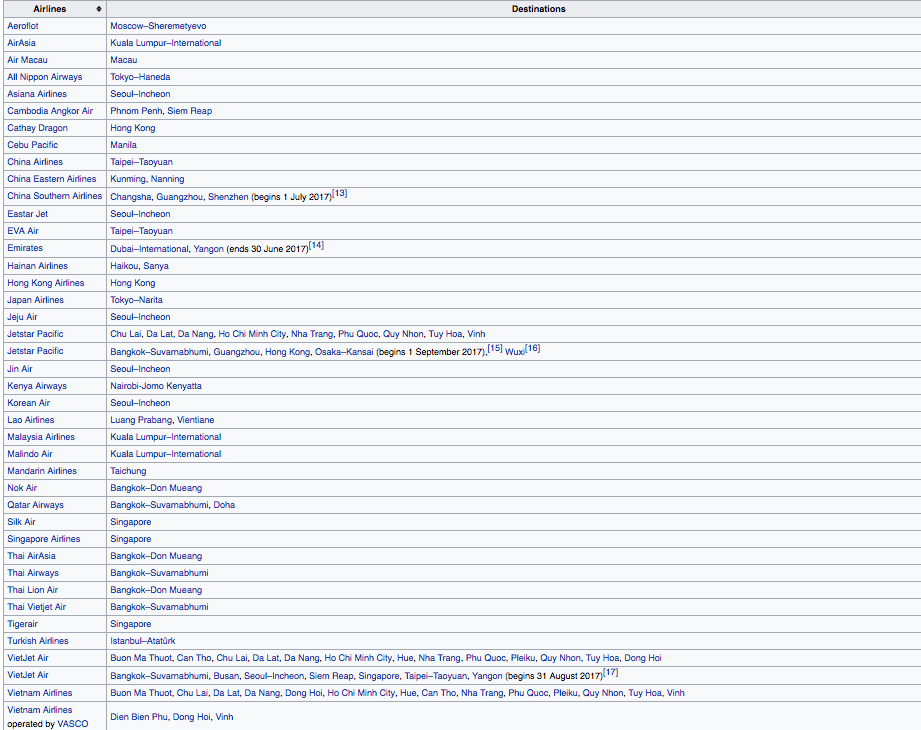Click Qatar Airways link
This screenshot has height=730, width=921.
[35, 506]
